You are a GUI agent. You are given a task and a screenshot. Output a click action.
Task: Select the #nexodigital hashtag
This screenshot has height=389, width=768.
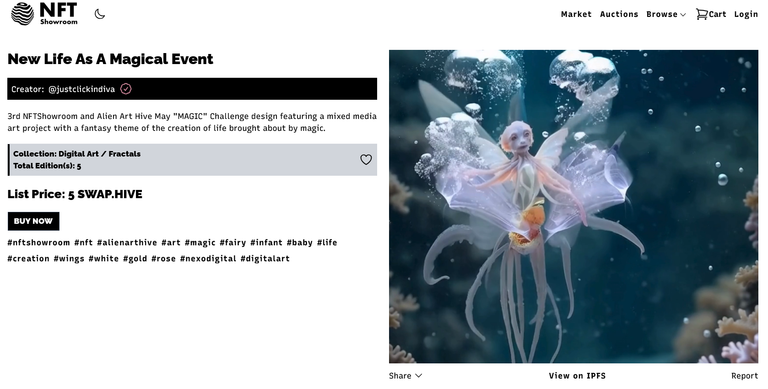[208, 259]
